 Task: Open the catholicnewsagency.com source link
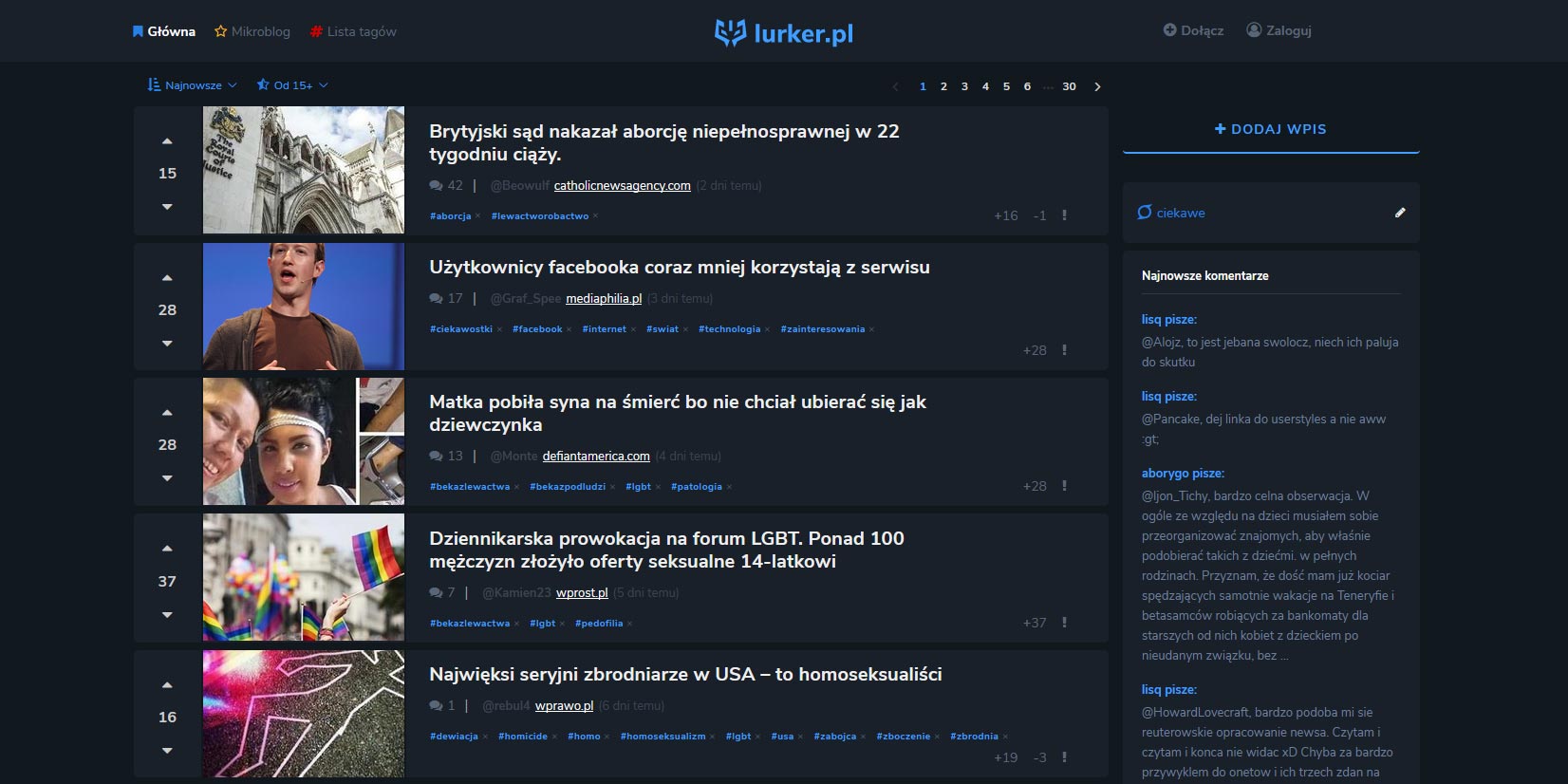coord(622,186)
